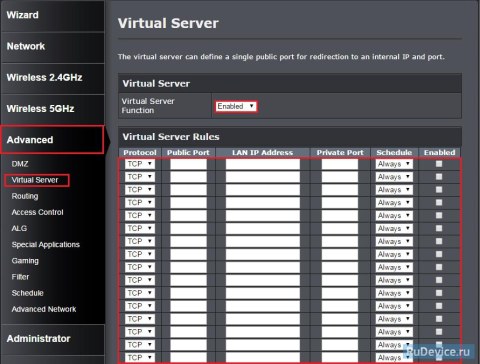Go to Advanced Network page
Image resolution: width=480 pixels, height=364 pixels.
coord(44,309)
